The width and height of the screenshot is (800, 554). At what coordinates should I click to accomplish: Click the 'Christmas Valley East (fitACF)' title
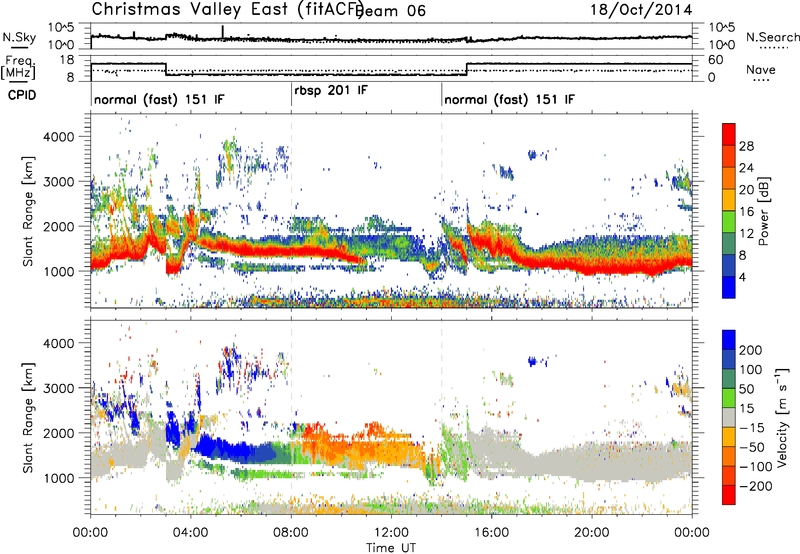228,9
